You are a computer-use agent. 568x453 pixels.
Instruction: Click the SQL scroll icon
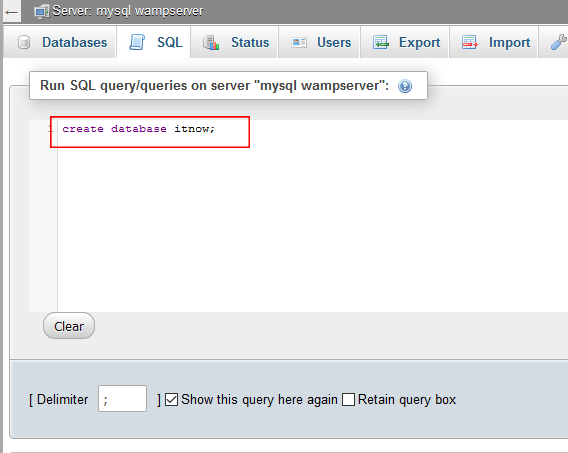(x=137, y=42)
